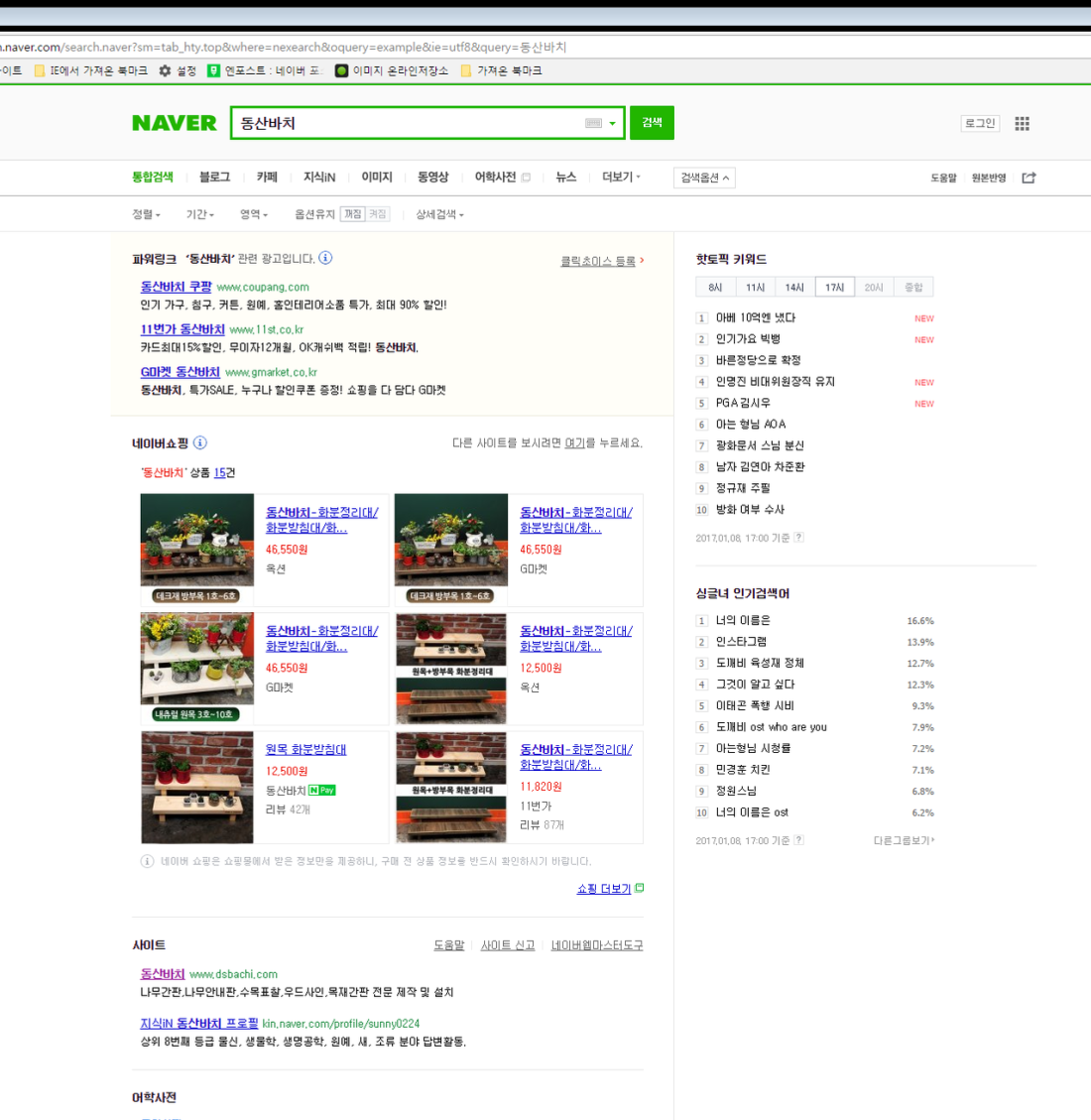
Task: Turn 옵션유지 off with 꺼짐
Action: [353, 214]
